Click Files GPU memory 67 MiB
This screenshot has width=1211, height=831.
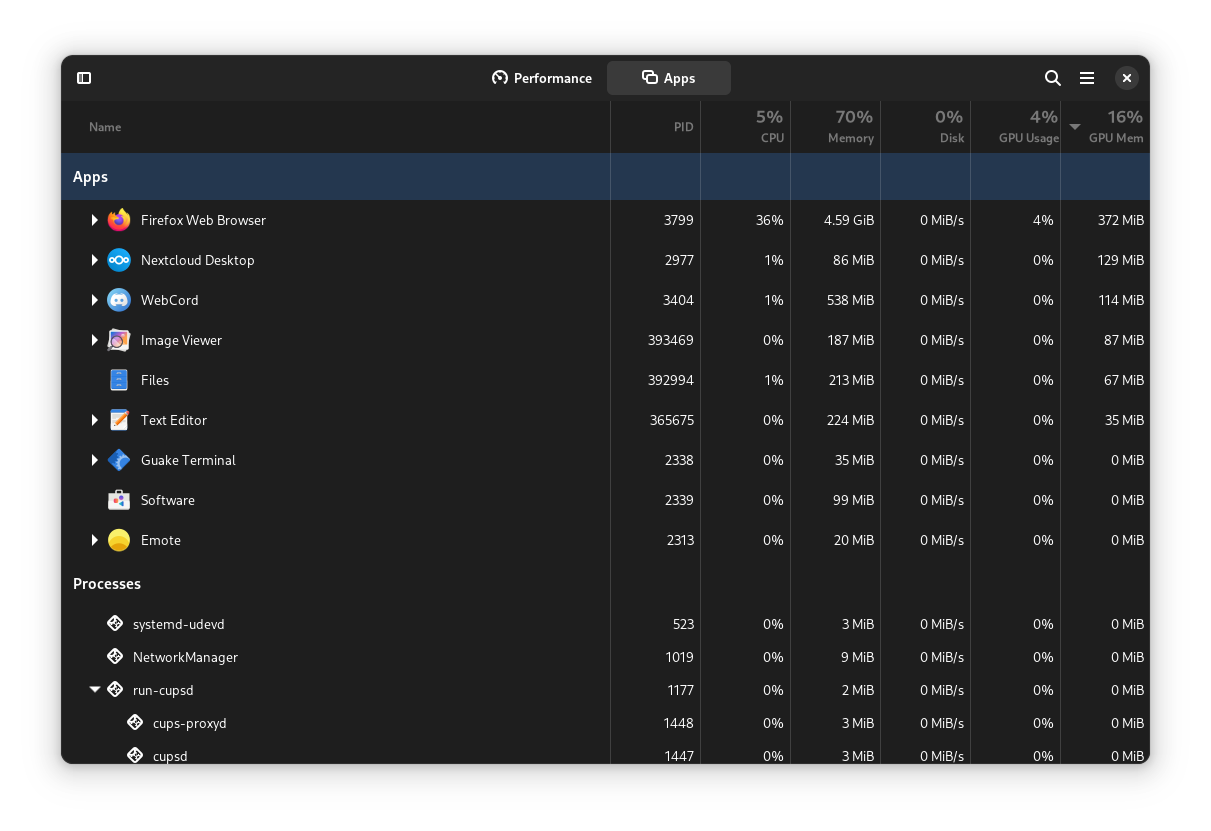[1125, 380]
